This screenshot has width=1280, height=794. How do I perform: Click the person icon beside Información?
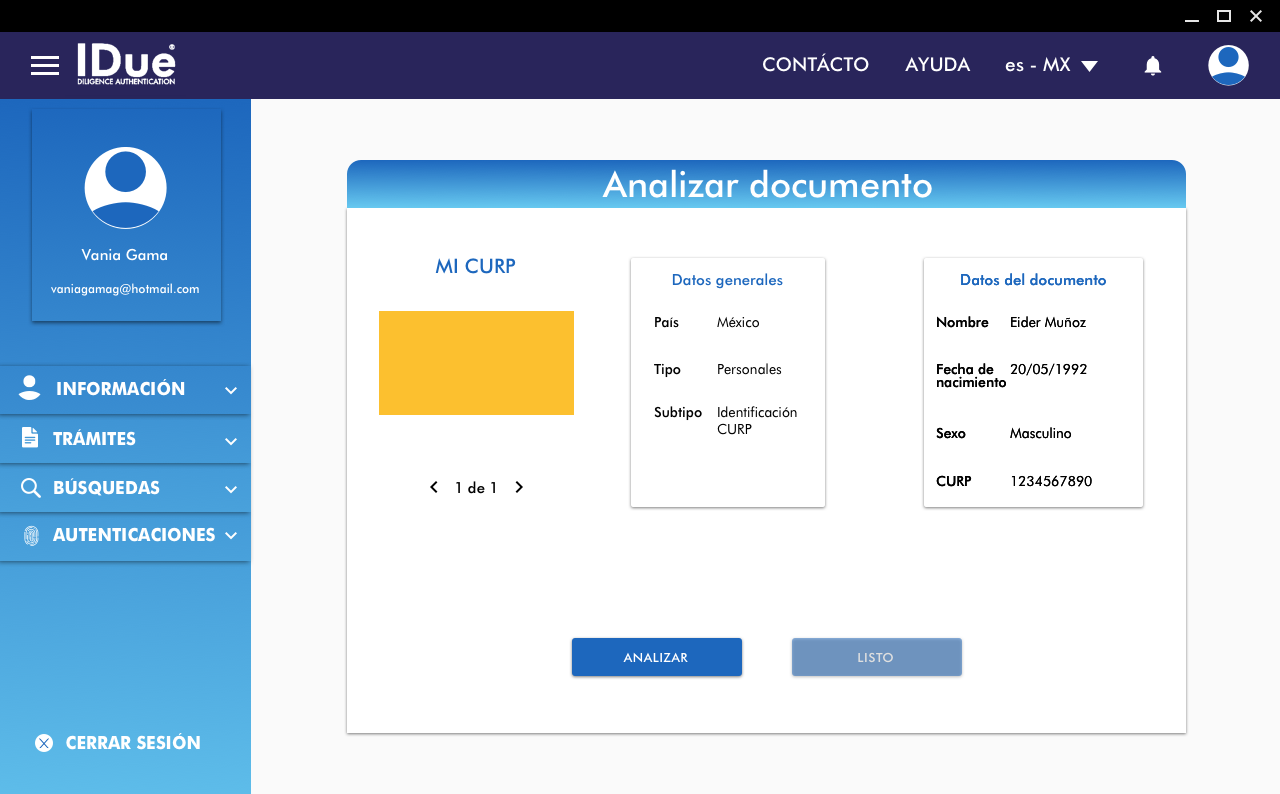(x=30, y=389)
